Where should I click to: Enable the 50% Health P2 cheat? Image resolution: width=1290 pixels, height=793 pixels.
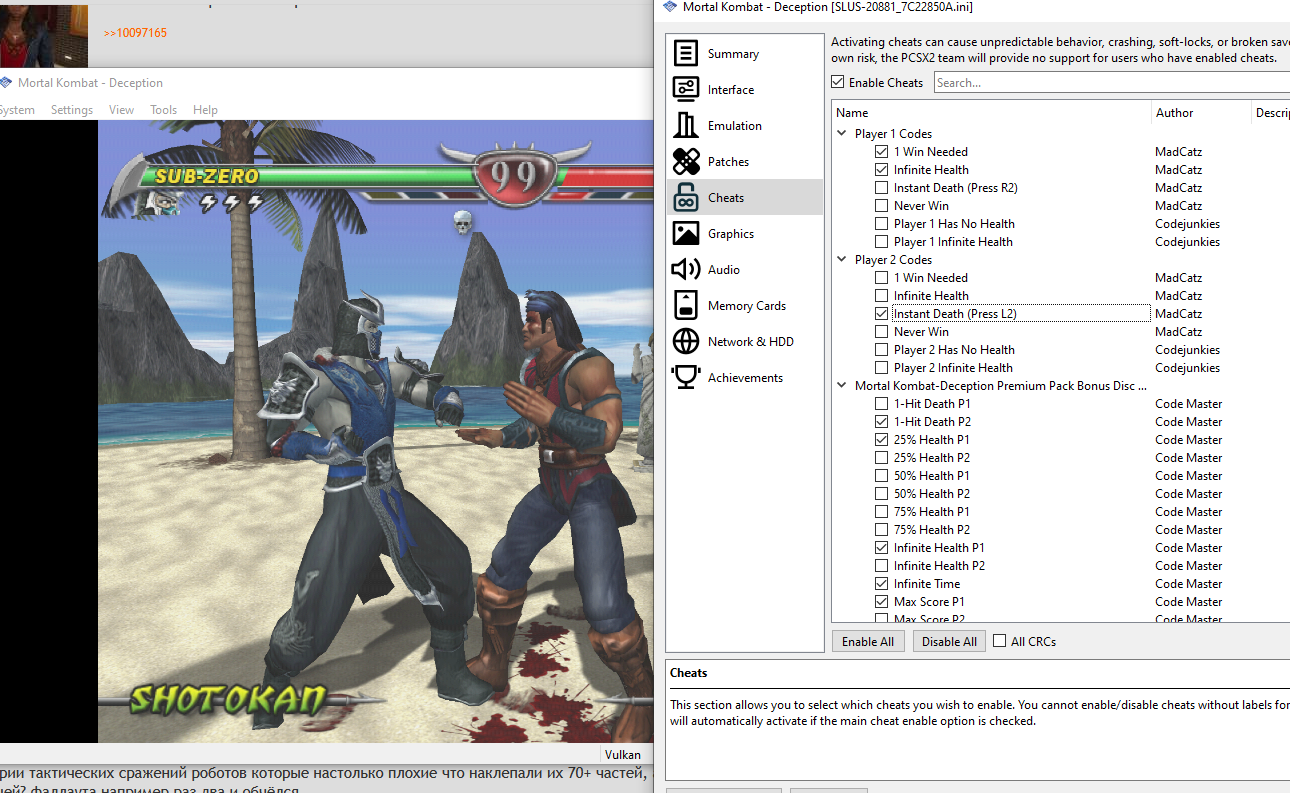click(x=881, y=494)
